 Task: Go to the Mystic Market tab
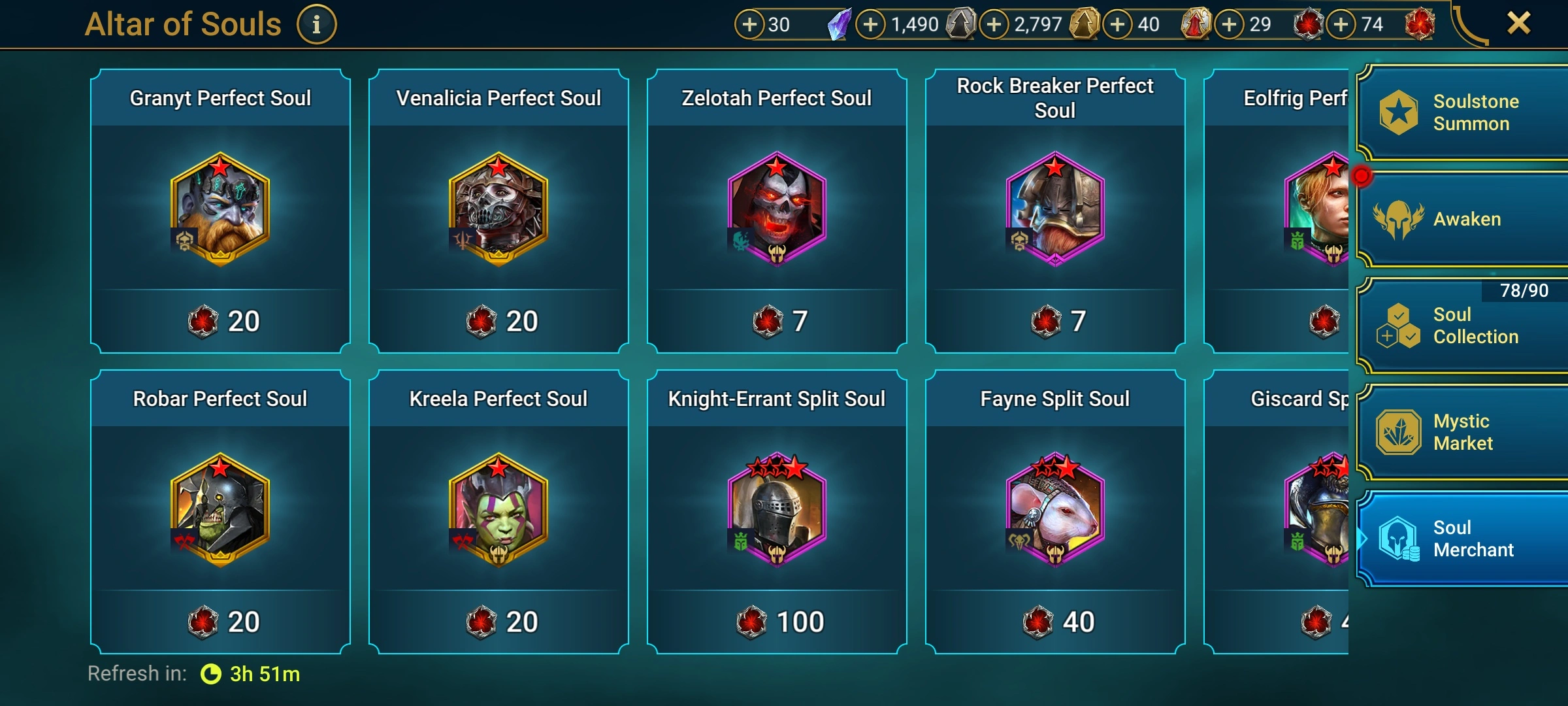pos(1463,432)
